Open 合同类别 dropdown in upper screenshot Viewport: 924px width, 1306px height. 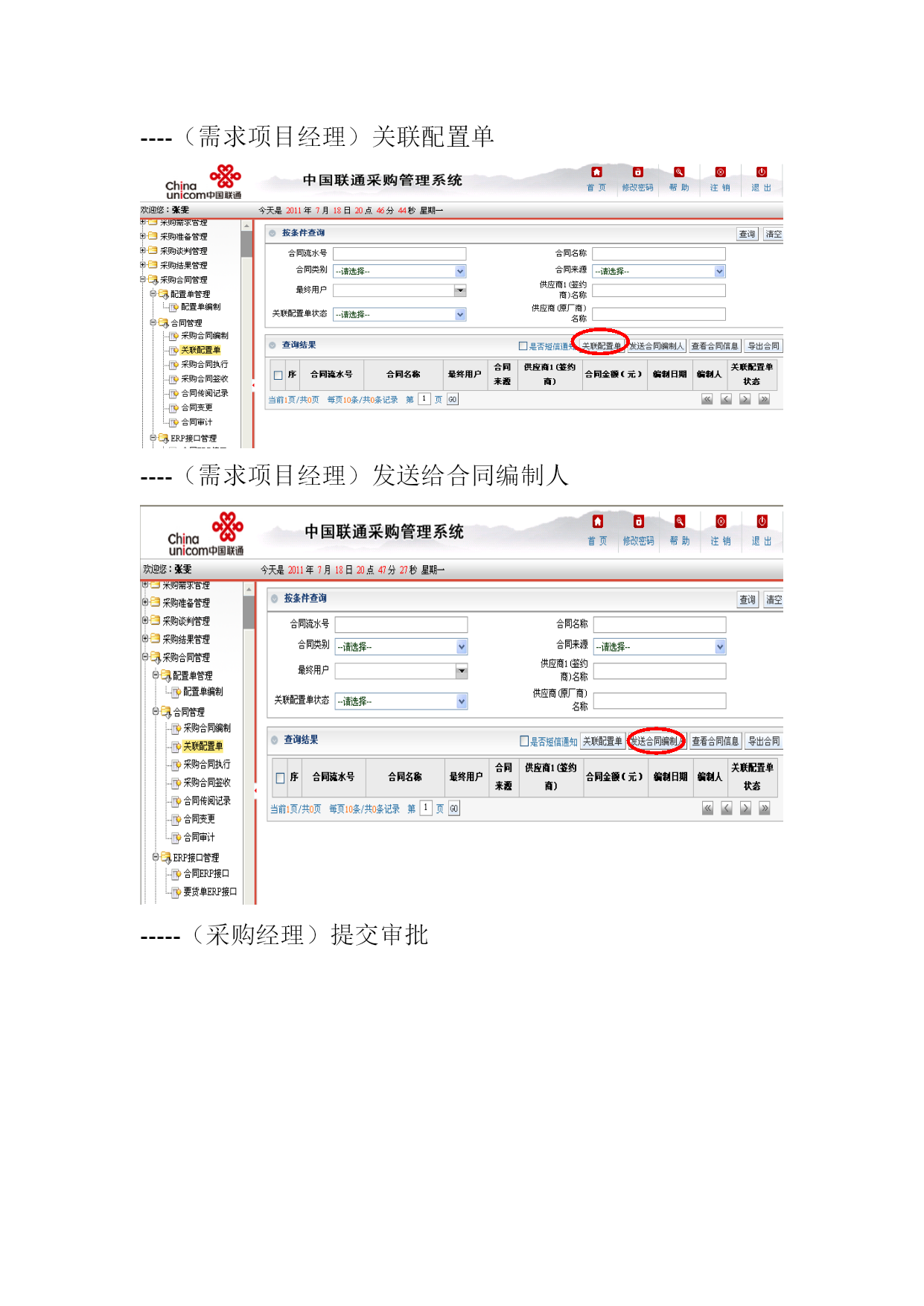[x=460, y=271]
